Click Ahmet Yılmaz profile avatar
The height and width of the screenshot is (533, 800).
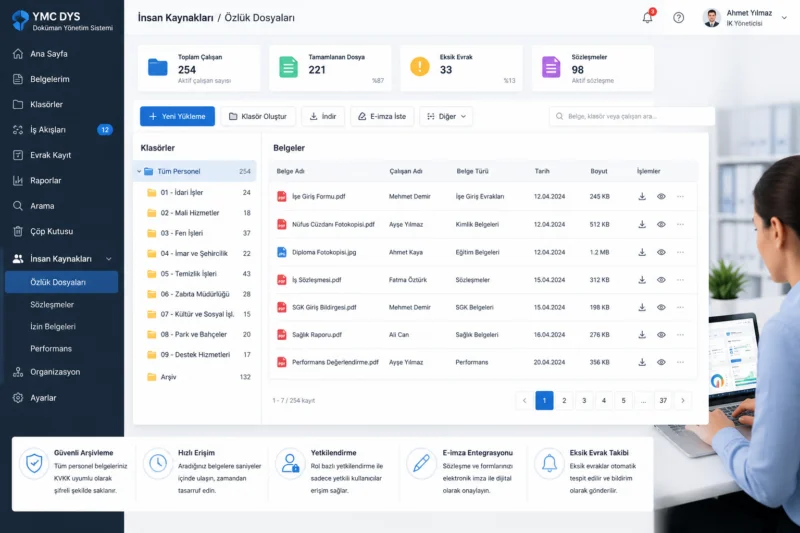point(711,18)
